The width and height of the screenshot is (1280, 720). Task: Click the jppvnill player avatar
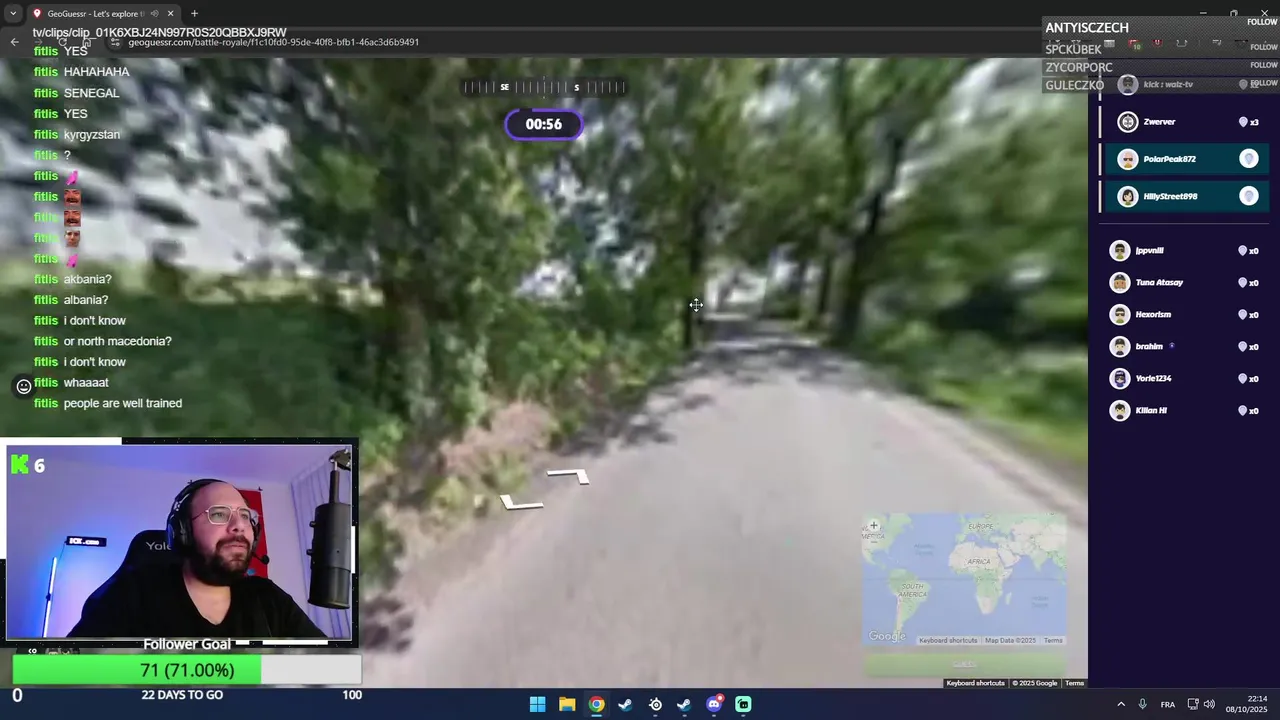pyautogui.click(x=1120, y=251)
